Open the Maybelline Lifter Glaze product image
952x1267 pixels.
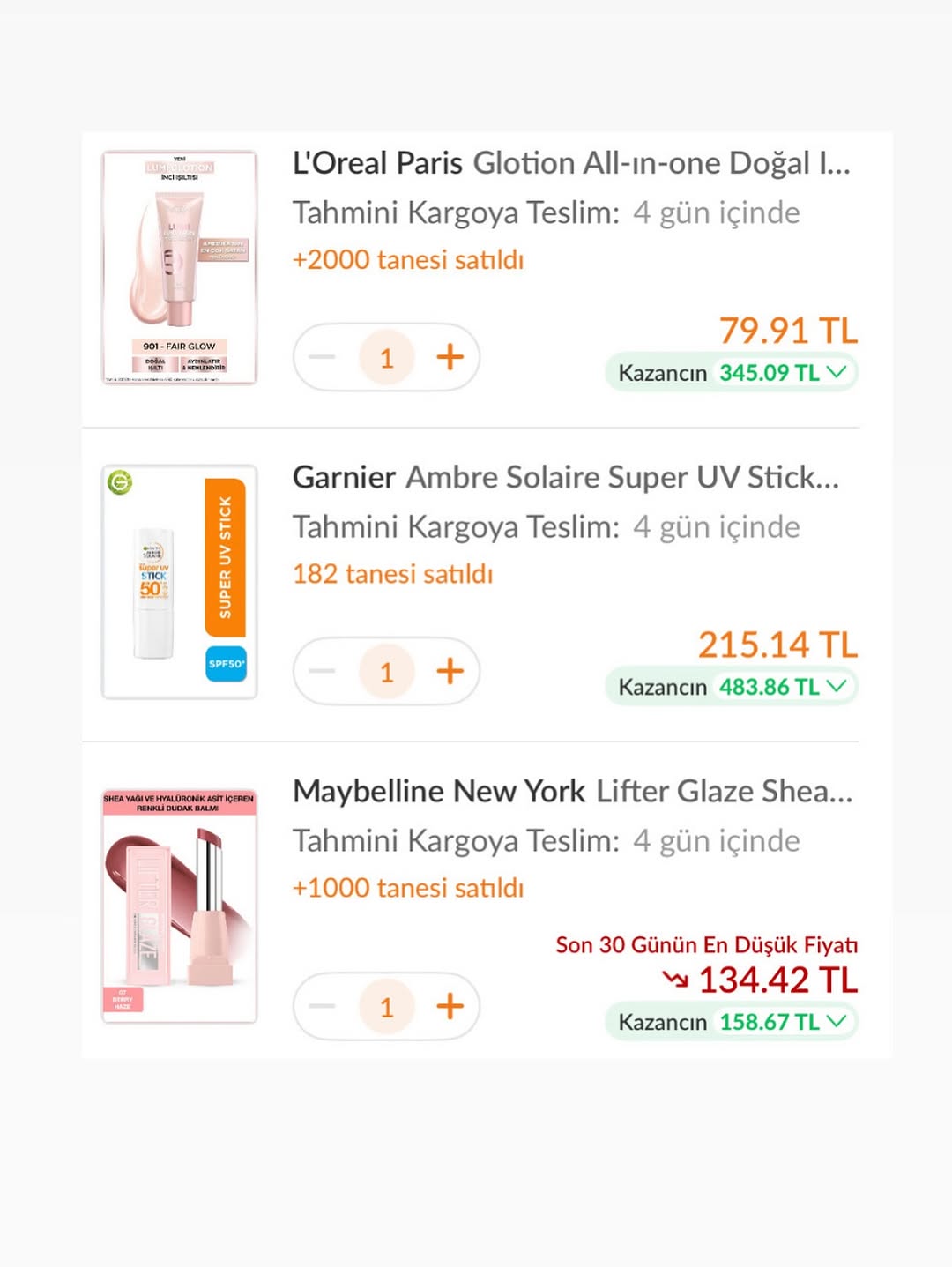180,906
